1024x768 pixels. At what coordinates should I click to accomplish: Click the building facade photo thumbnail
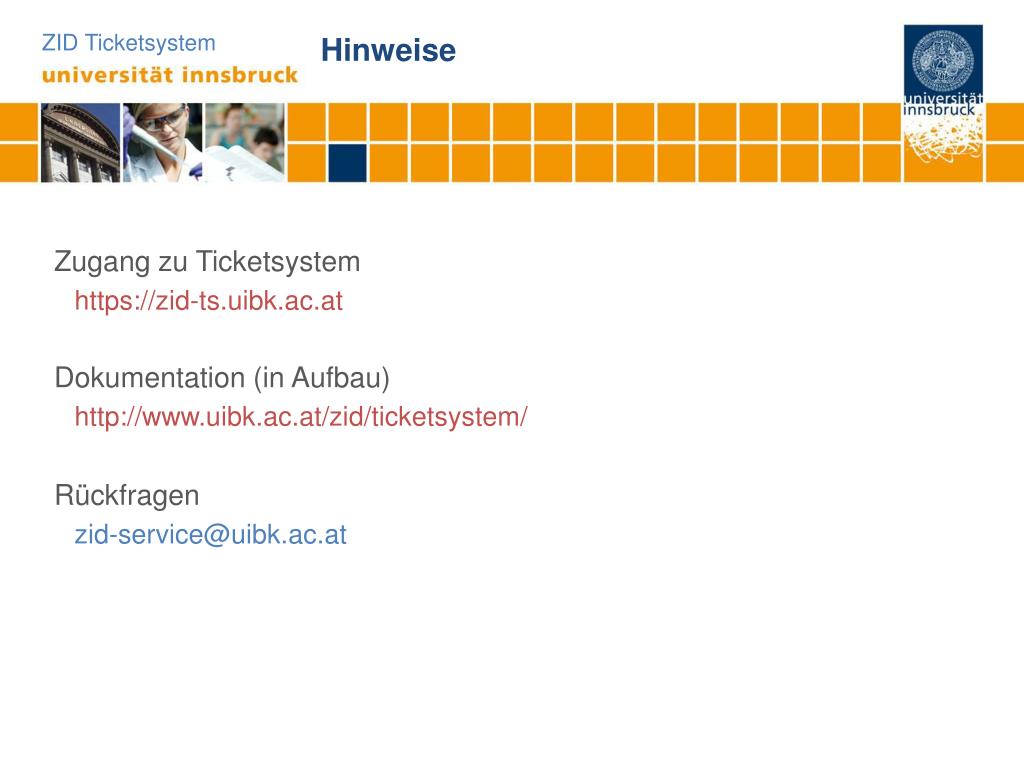tap(80, 142)
